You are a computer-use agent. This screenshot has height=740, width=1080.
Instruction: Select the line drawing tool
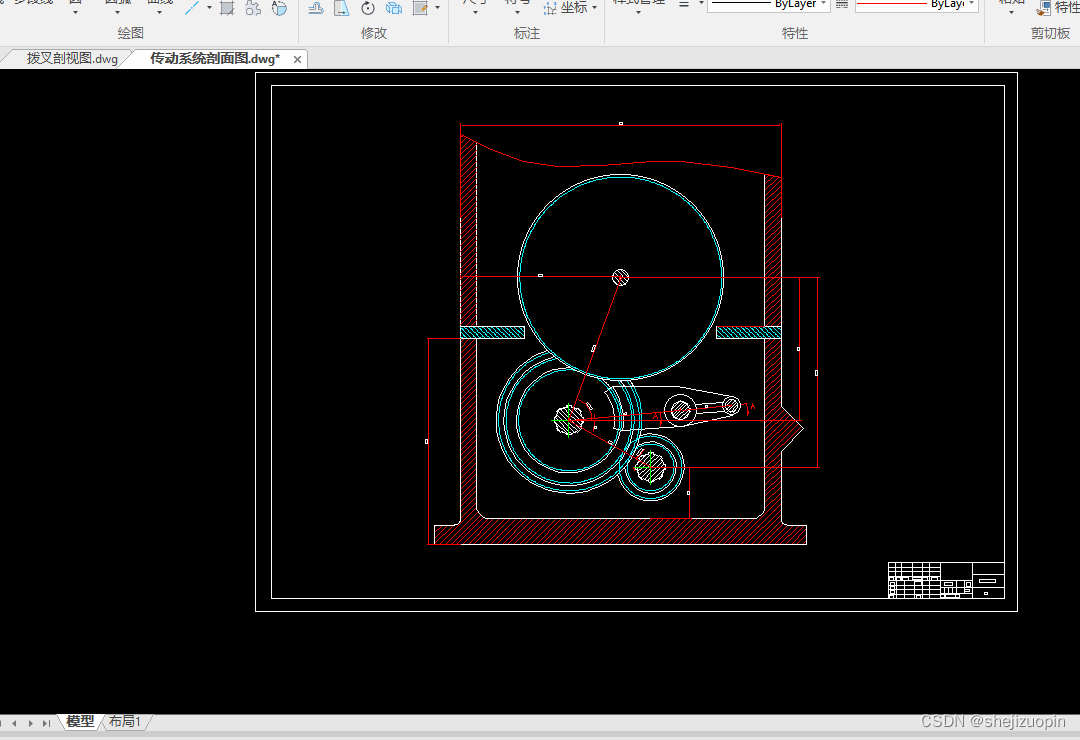pyautogui.click(x=192, y=8)
